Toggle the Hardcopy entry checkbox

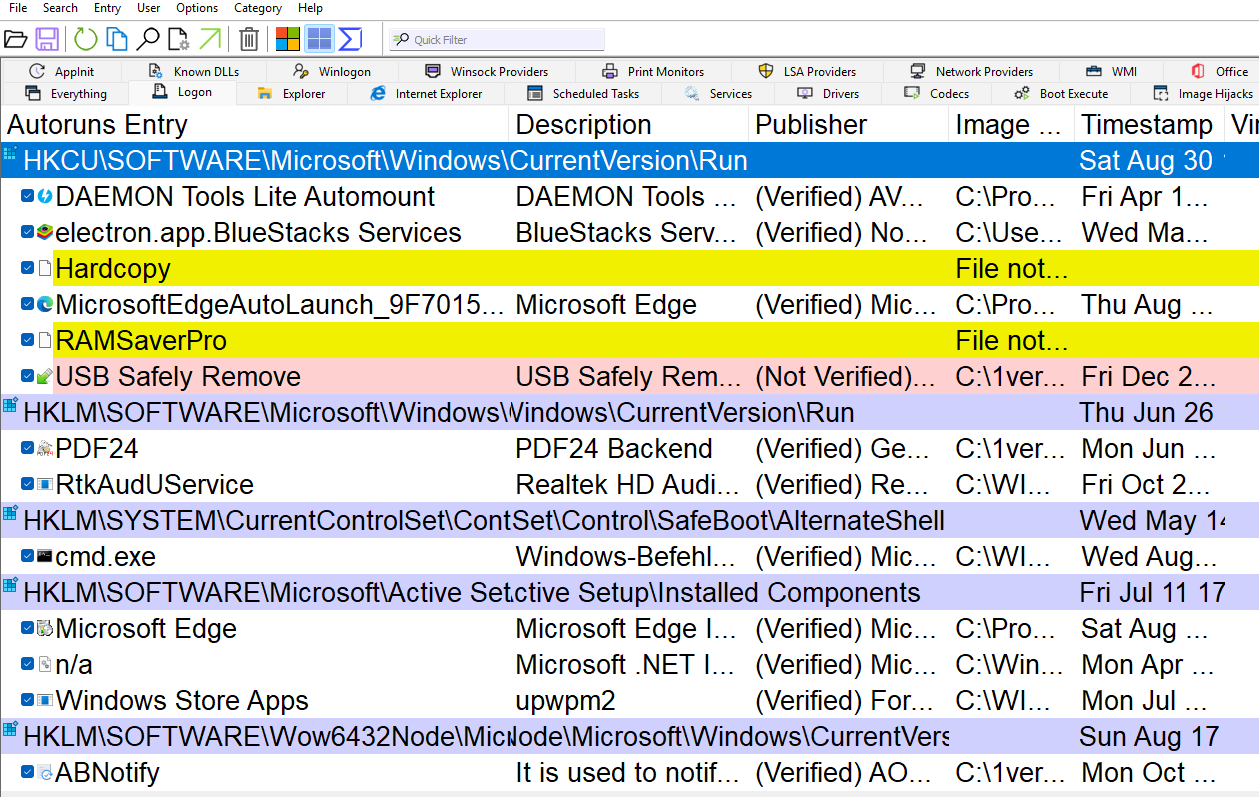coord(28,269)
